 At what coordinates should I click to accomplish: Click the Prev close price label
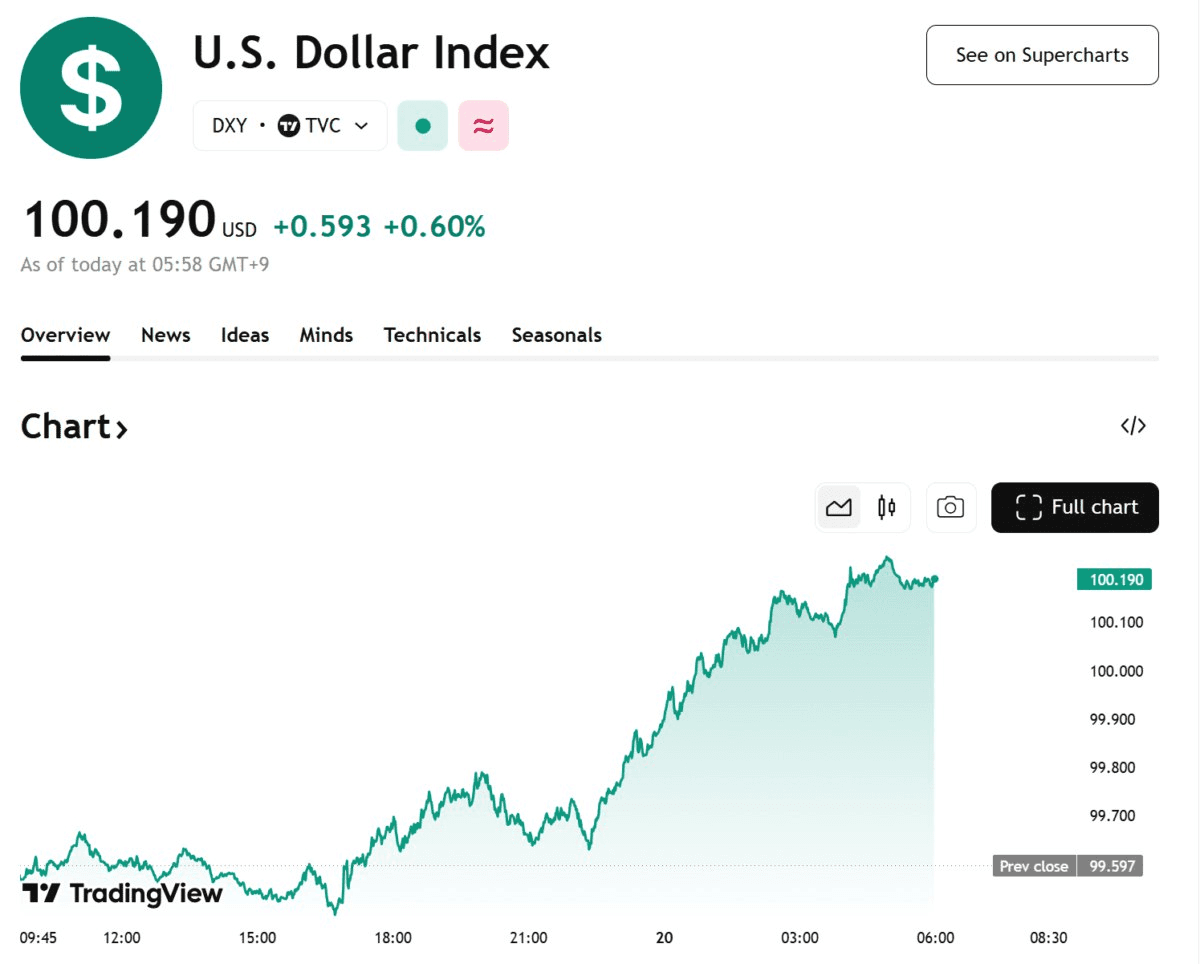[1034, 866]
